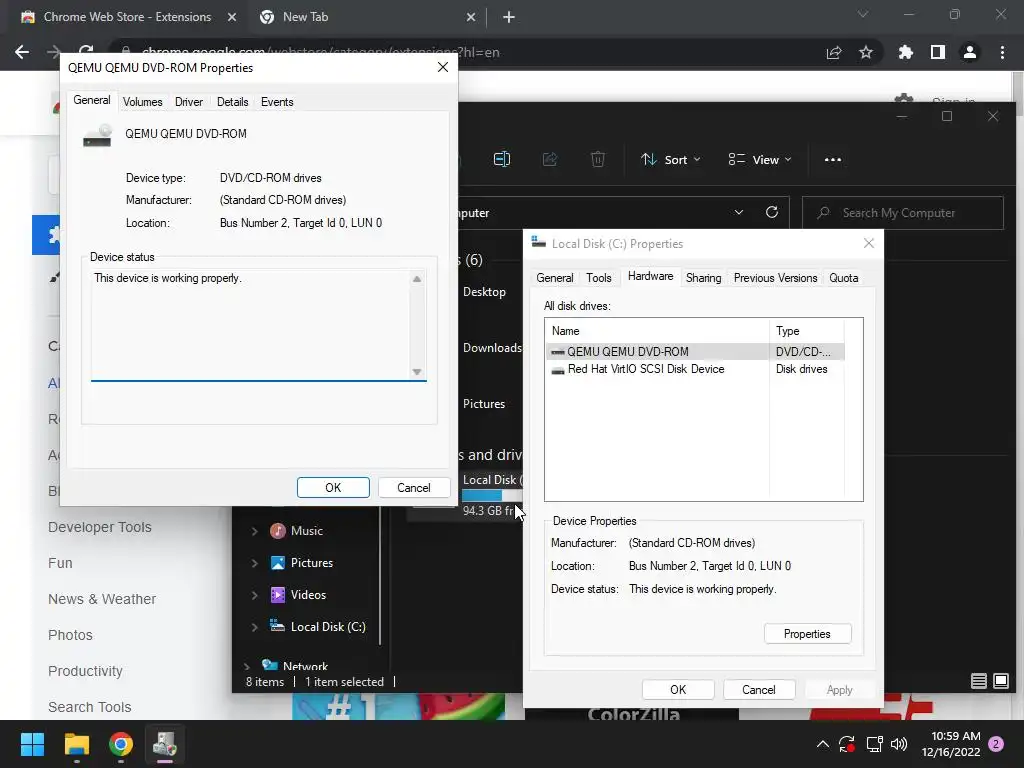Open the Chrome Extensions puzzle icon
The height and width of the screenshot is (768, 1024).
[x=905, y=52]
